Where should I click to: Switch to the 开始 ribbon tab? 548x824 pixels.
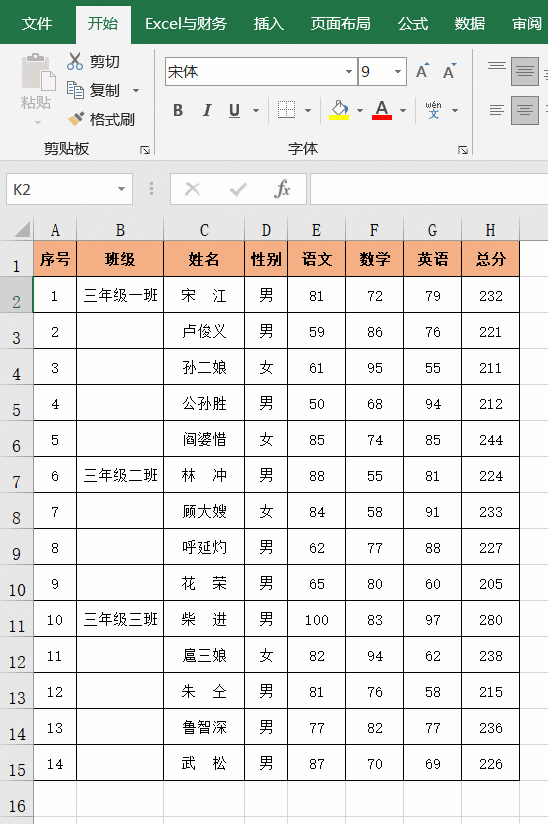pyautogui.click(x=103, y=24)
